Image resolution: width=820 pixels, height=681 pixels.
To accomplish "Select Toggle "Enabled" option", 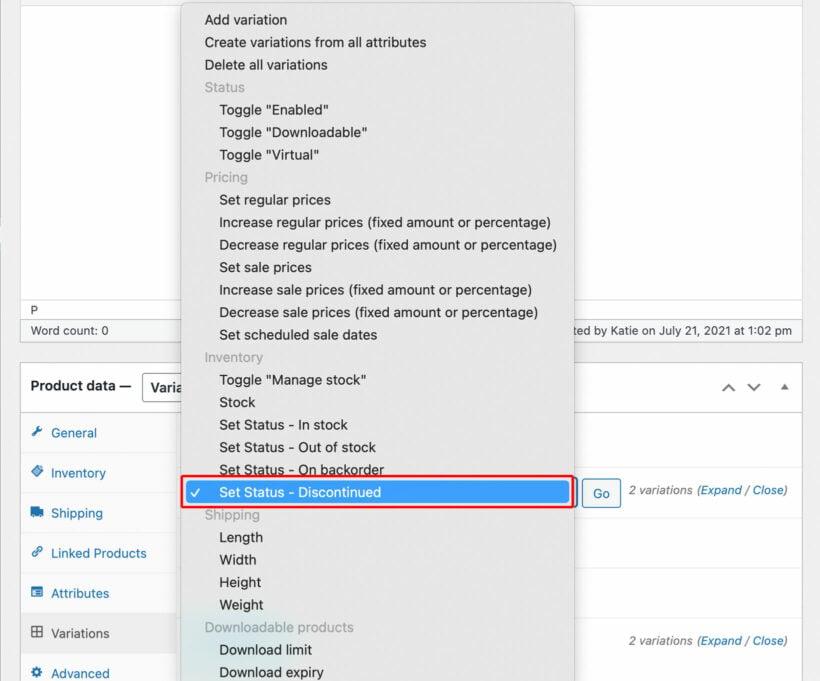I will point(274,110).
